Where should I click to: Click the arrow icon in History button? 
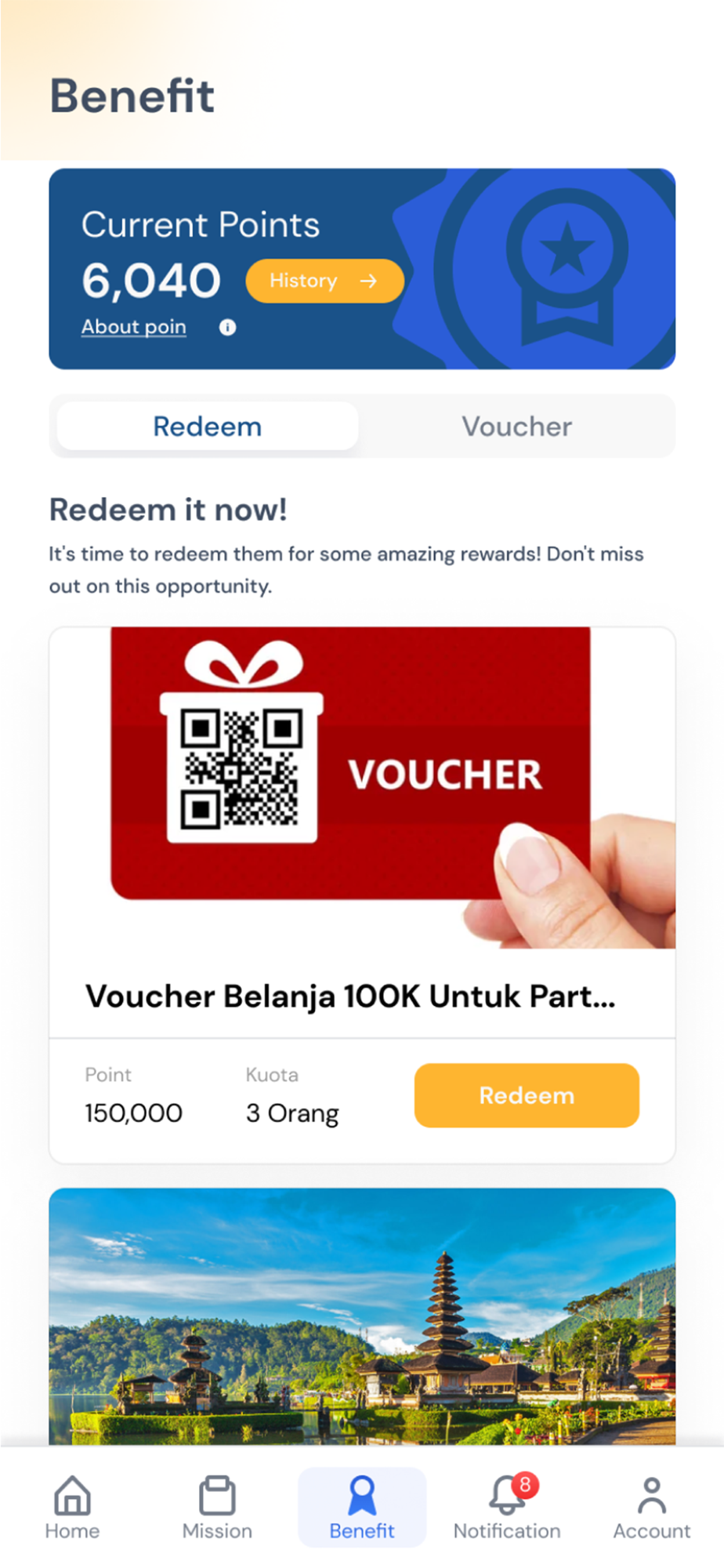coord(368,281)
